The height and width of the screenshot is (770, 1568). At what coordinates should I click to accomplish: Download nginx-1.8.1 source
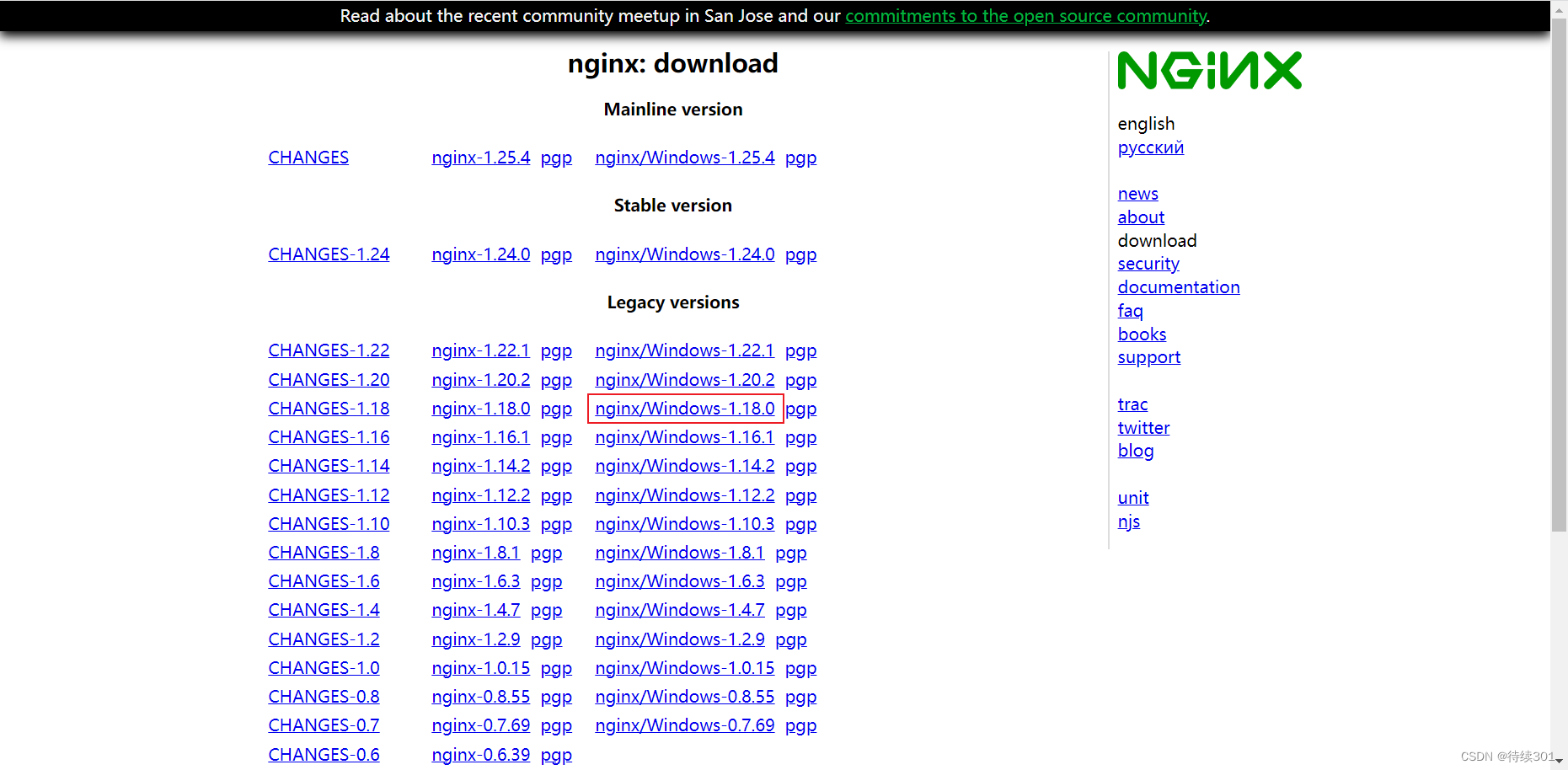click(476, 553)
